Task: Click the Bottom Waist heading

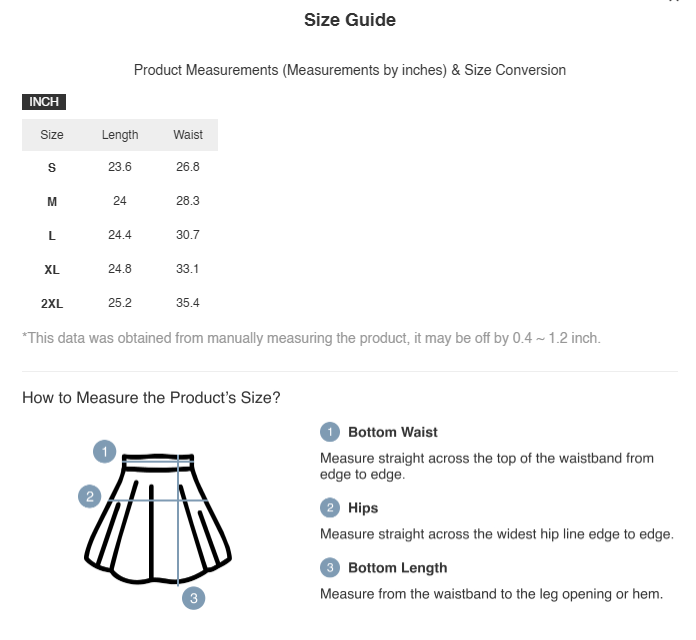Action: pyautogui.click(x=393, y=432)
